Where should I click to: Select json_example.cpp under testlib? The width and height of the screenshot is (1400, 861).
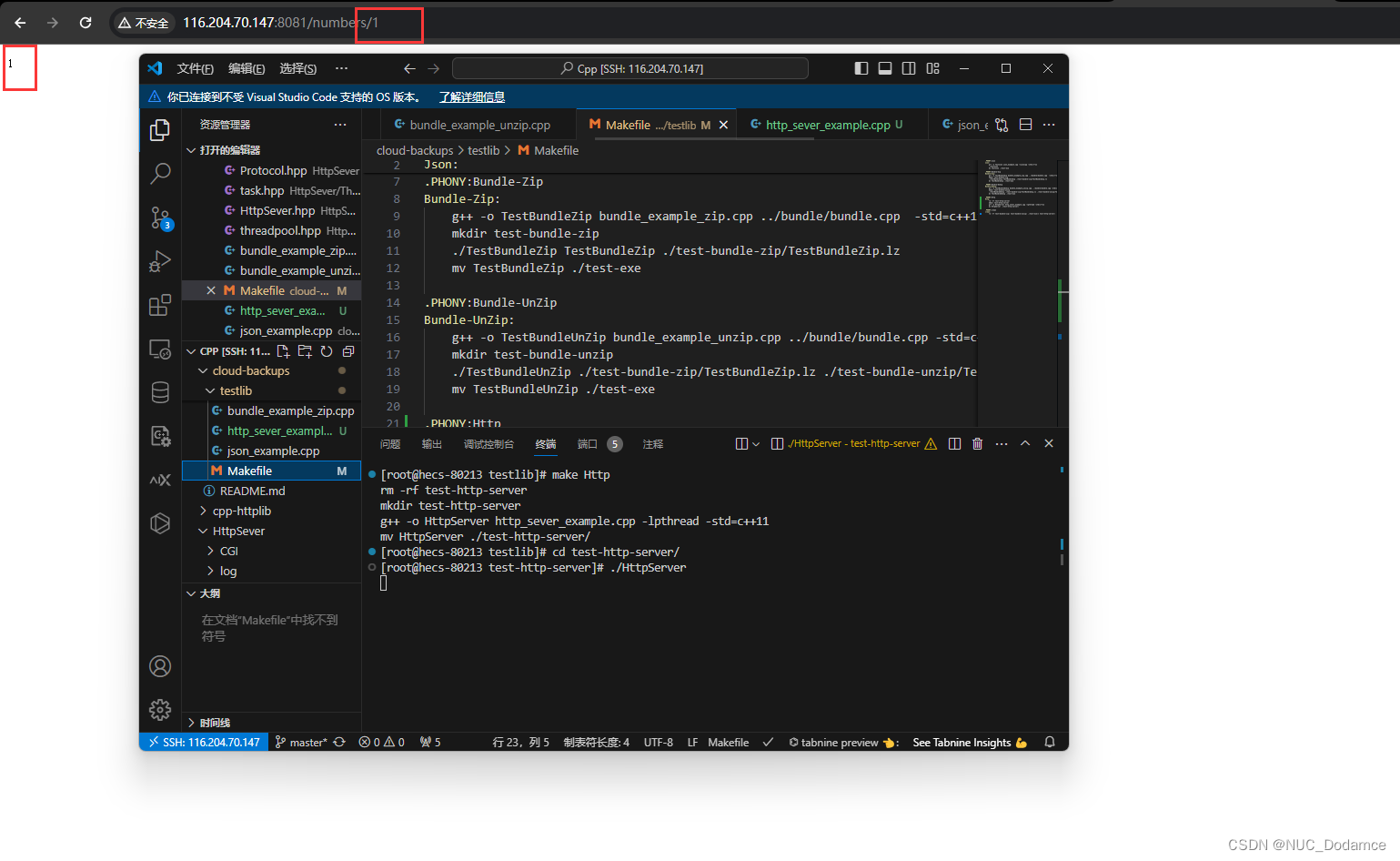273,451
